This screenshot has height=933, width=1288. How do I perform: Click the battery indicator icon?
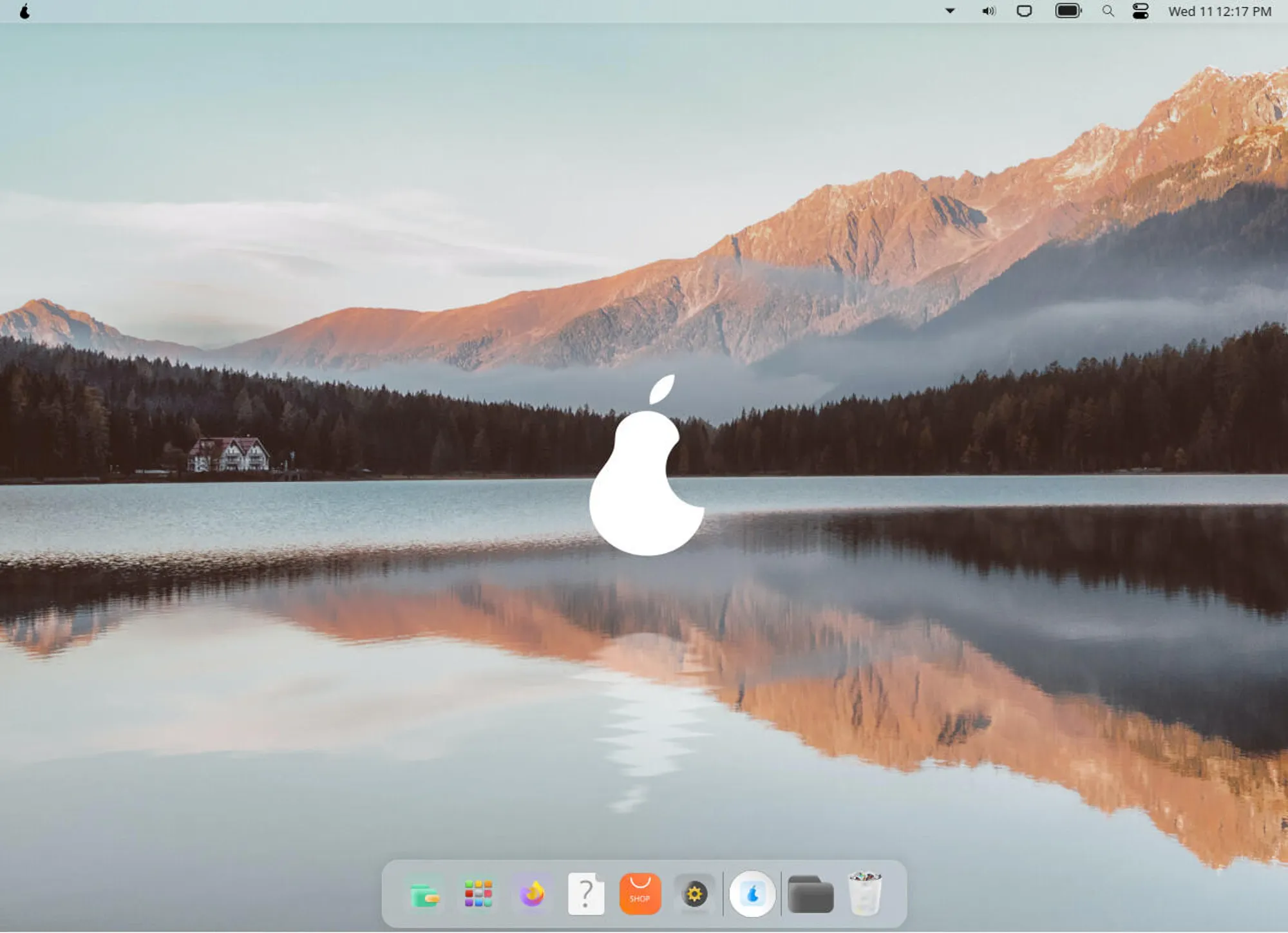pos(1068,11)
